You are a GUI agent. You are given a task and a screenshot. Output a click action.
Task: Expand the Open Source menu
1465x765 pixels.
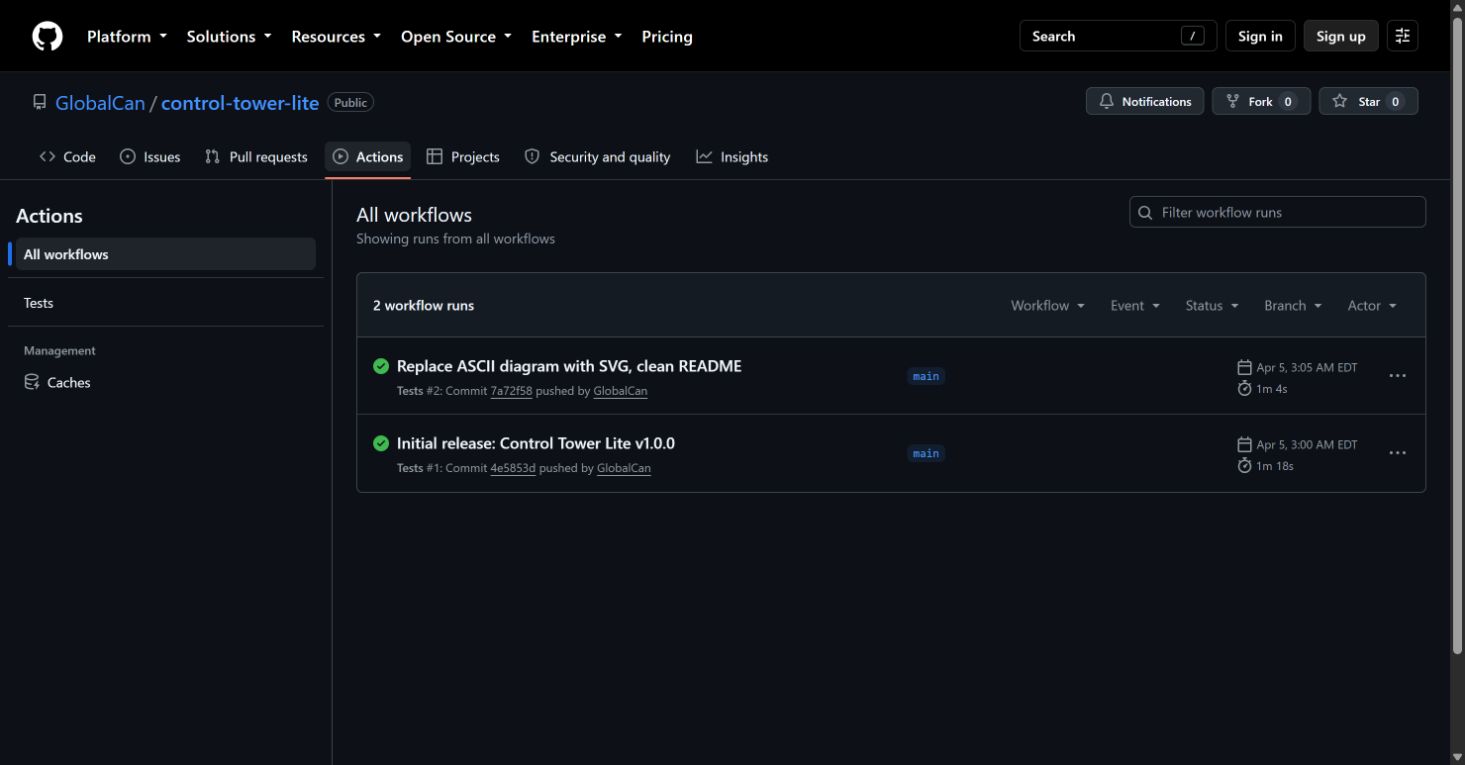456,36
